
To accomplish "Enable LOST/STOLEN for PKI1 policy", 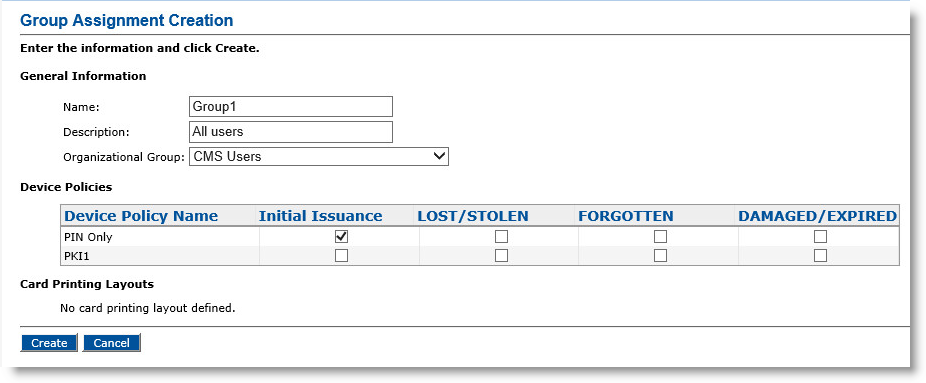I will tap(501, 256).
